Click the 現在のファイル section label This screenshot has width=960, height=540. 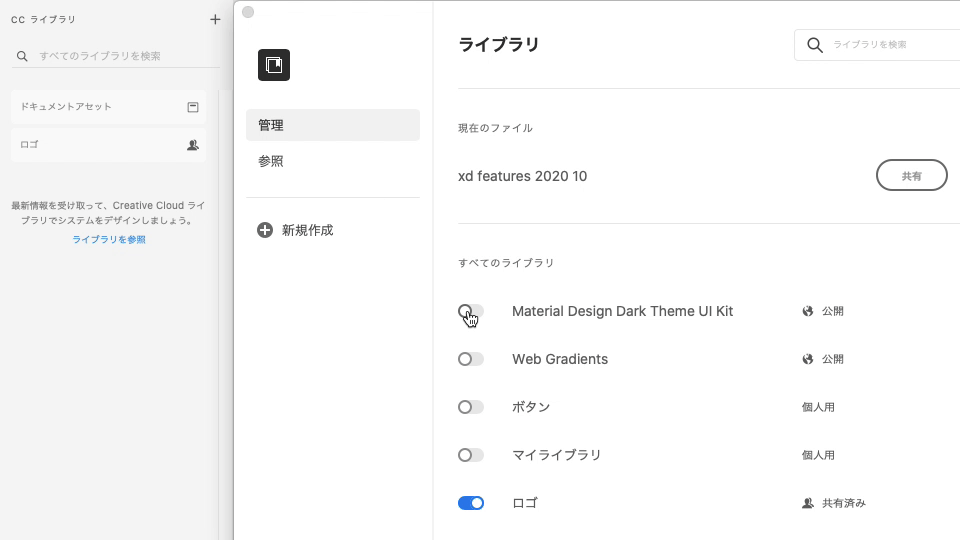495,128
